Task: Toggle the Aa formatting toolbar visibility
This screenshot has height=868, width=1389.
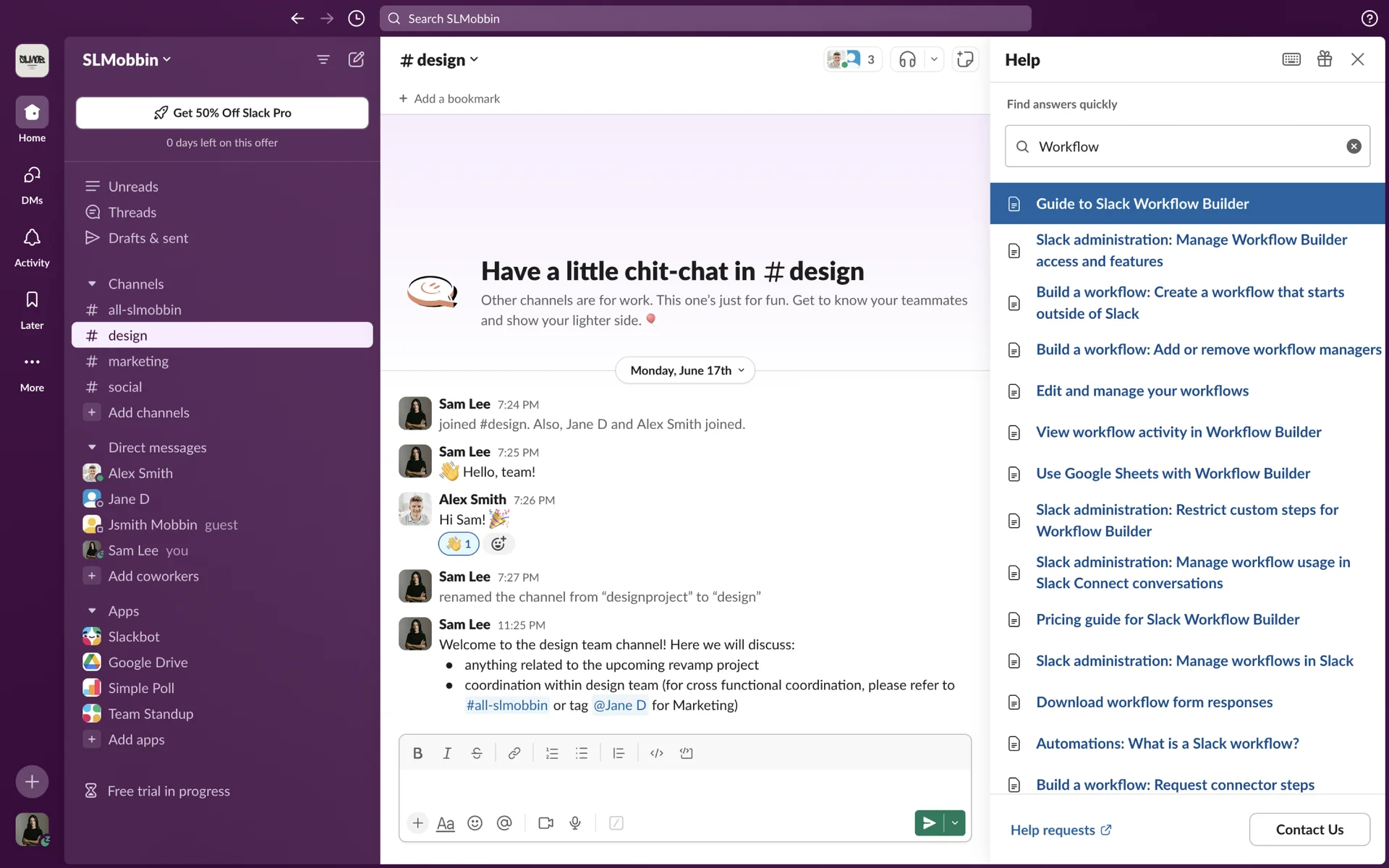Action: pyautogui.click(x=446, y=823)
